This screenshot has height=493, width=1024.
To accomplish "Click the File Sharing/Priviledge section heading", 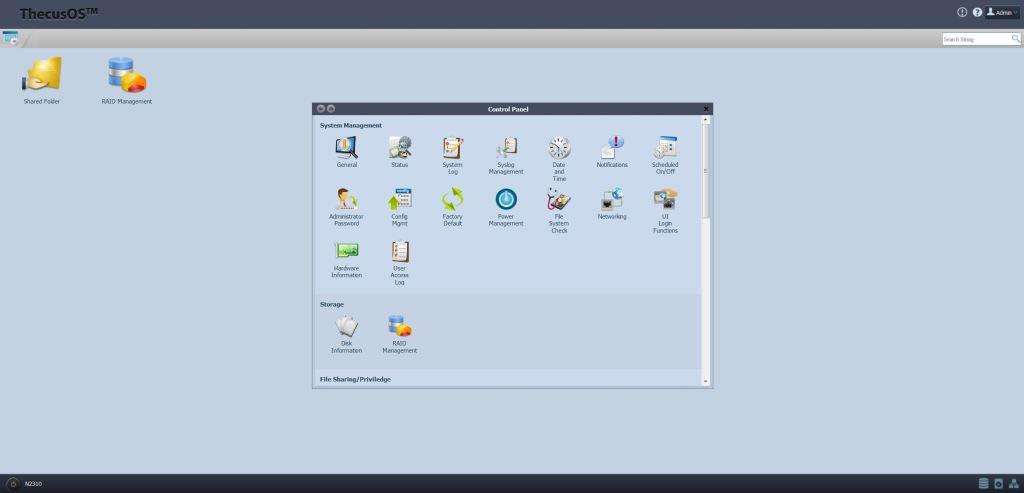I will 355,379.
